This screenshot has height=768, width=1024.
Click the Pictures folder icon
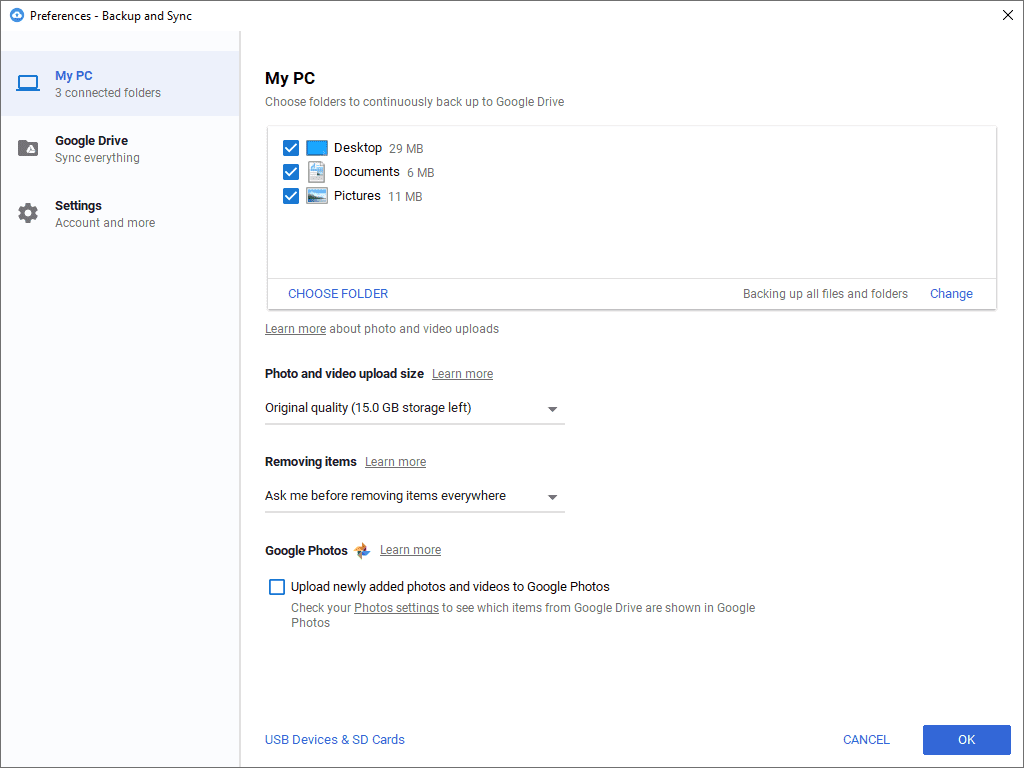click(x=317, y=196)
